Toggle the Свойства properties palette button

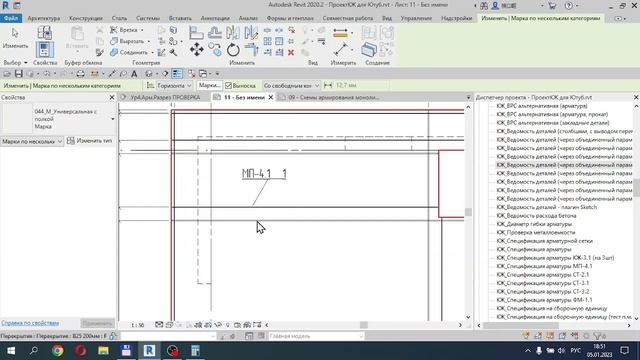point(44,49)
